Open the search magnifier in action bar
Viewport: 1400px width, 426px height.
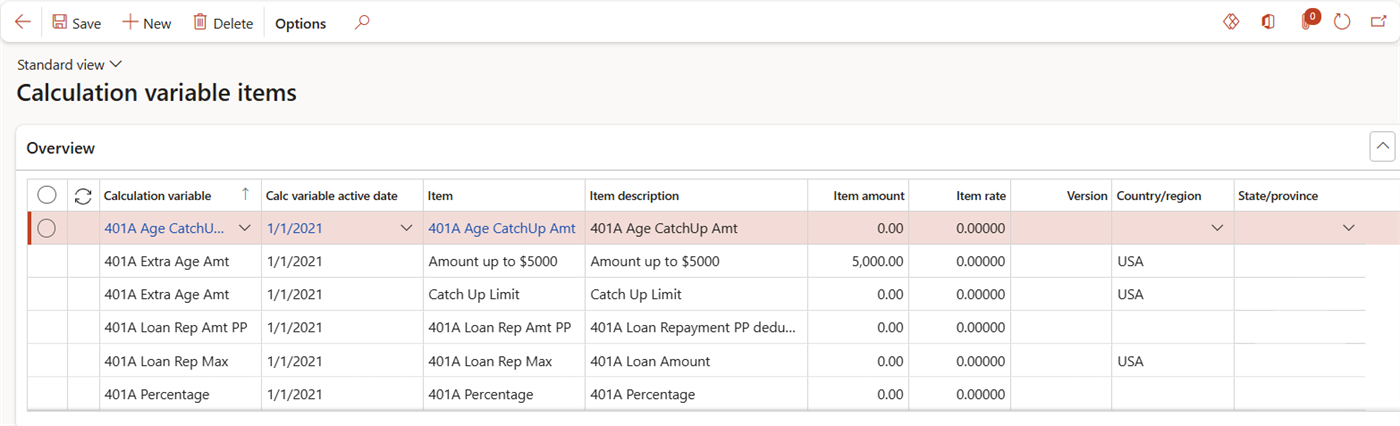point(362,22)
